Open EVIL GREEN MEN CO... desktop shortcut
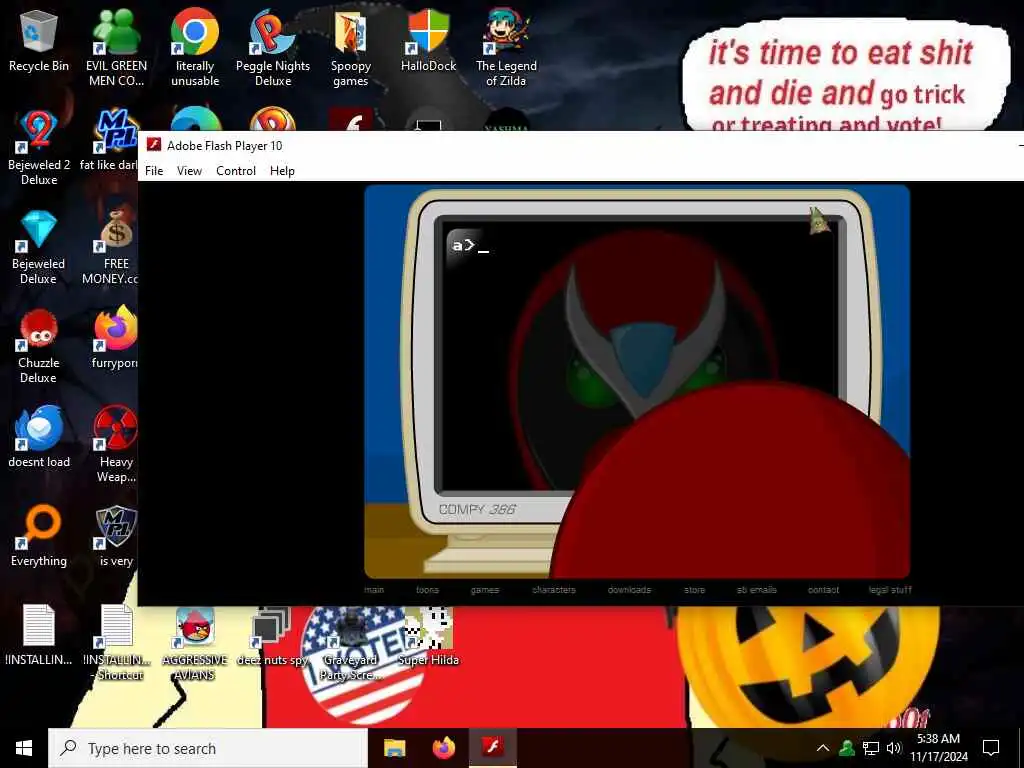The image size is (1024, 768). (116, 47)
